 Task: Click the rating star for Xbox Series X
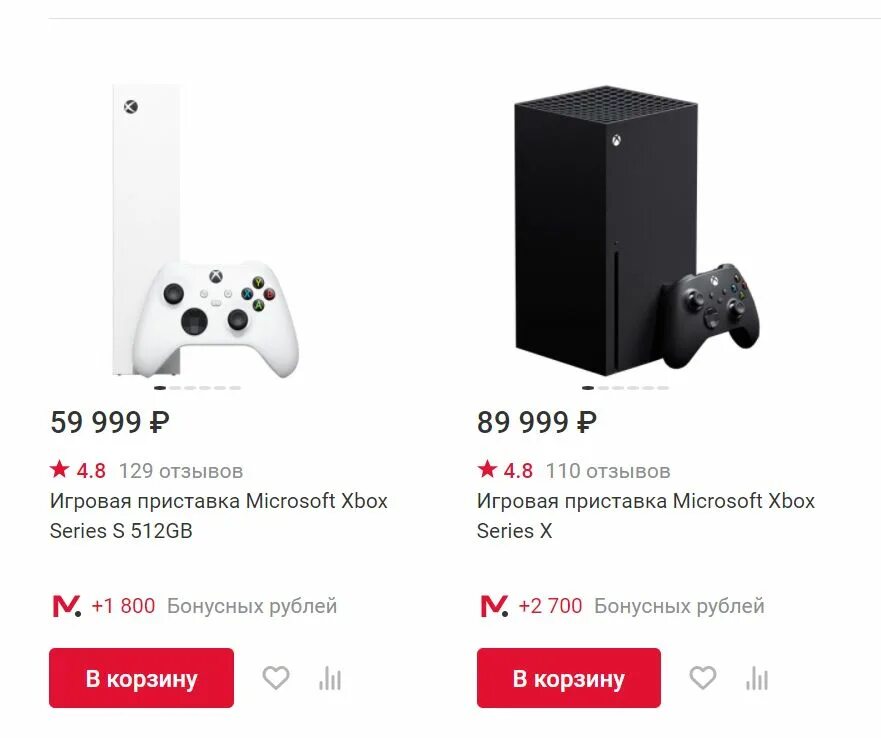(x=487, y=469)
